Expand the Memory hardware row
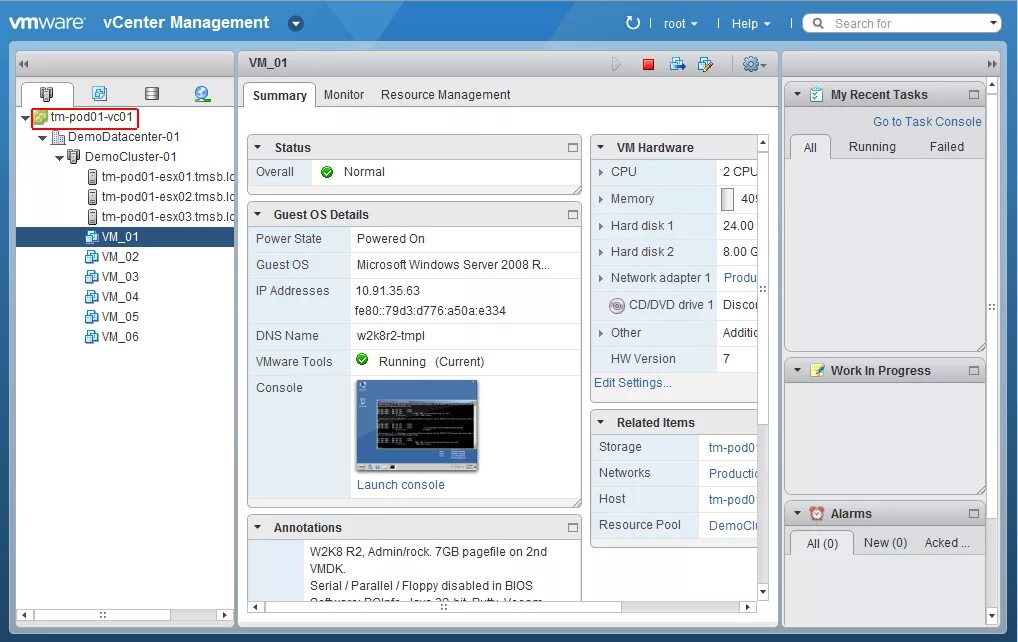Screen dimensions: 1018x642 click(x=601, y=199)
